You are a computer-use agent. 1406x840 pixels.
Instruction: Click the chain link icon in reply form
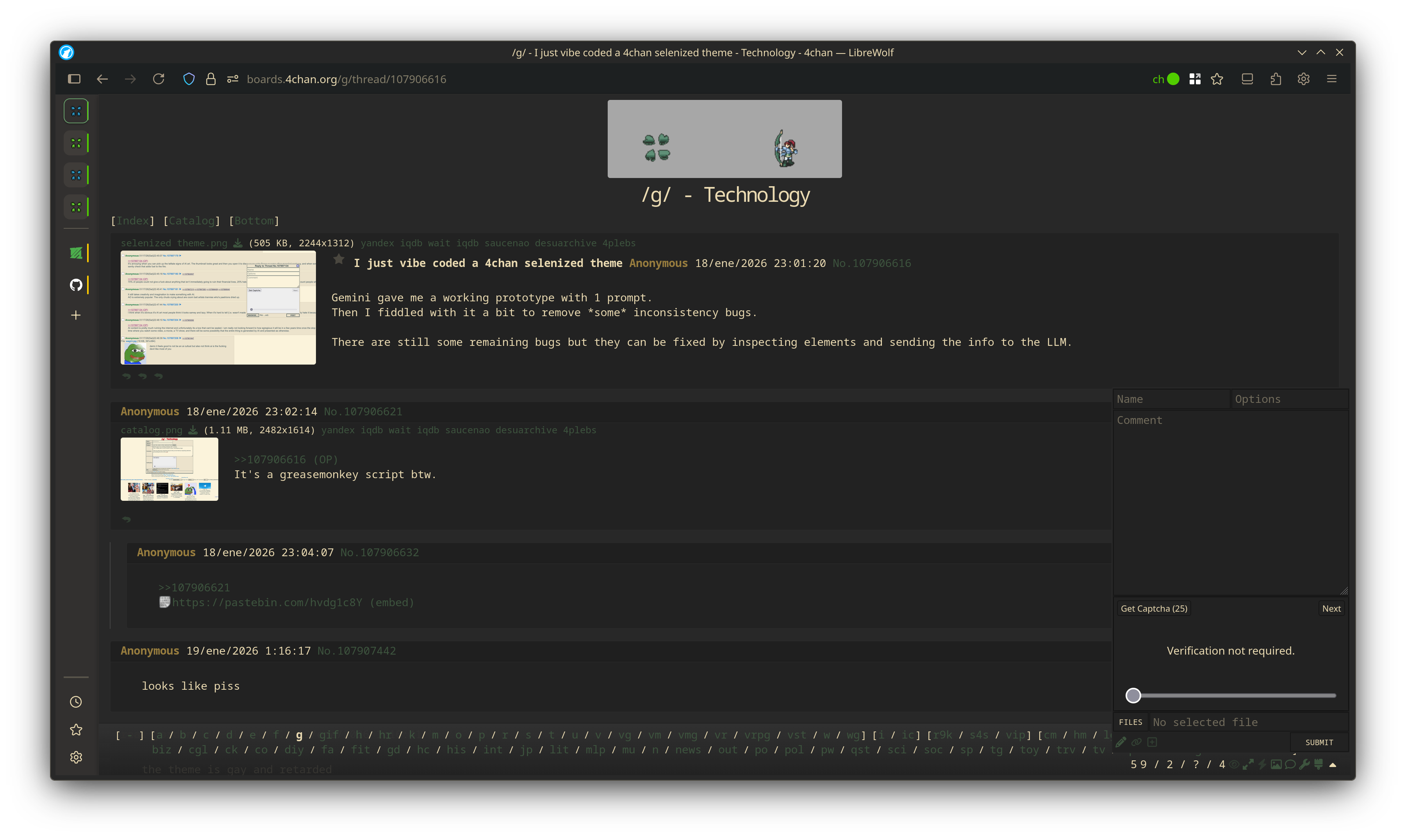(1137, 742)
